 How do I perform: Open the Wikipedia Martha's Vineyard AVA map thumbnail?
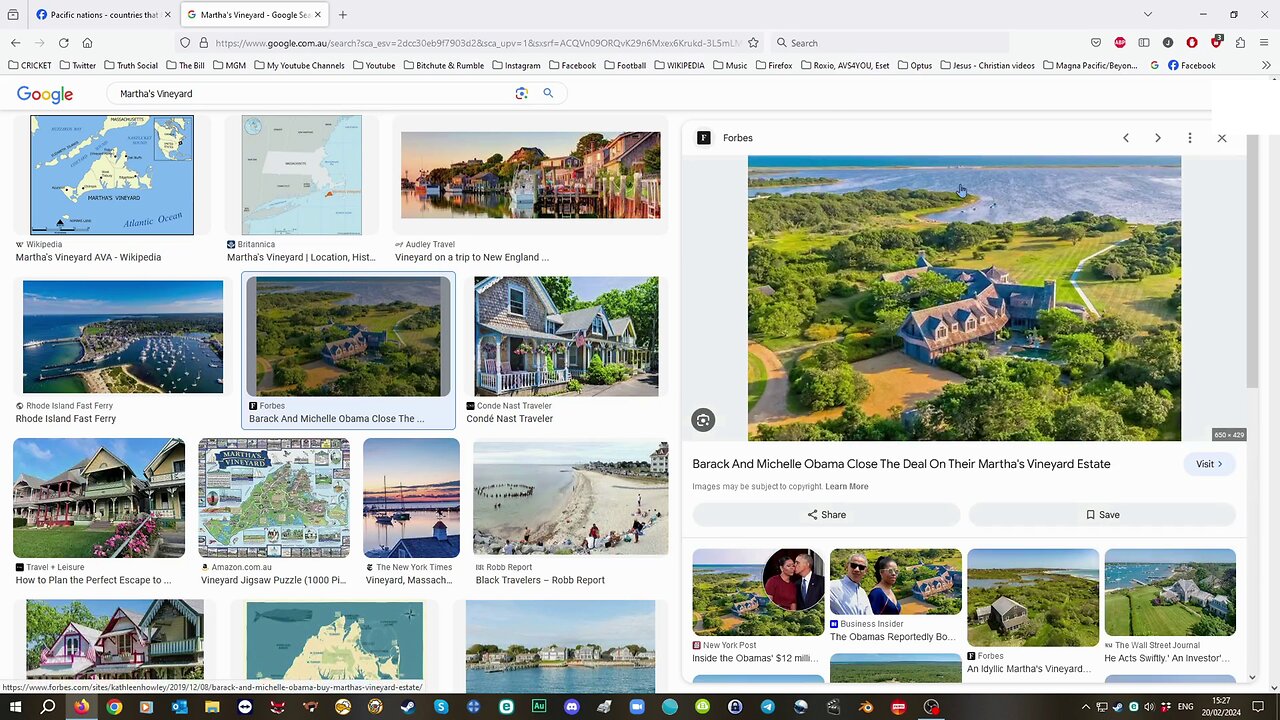[x=112, y=175]
